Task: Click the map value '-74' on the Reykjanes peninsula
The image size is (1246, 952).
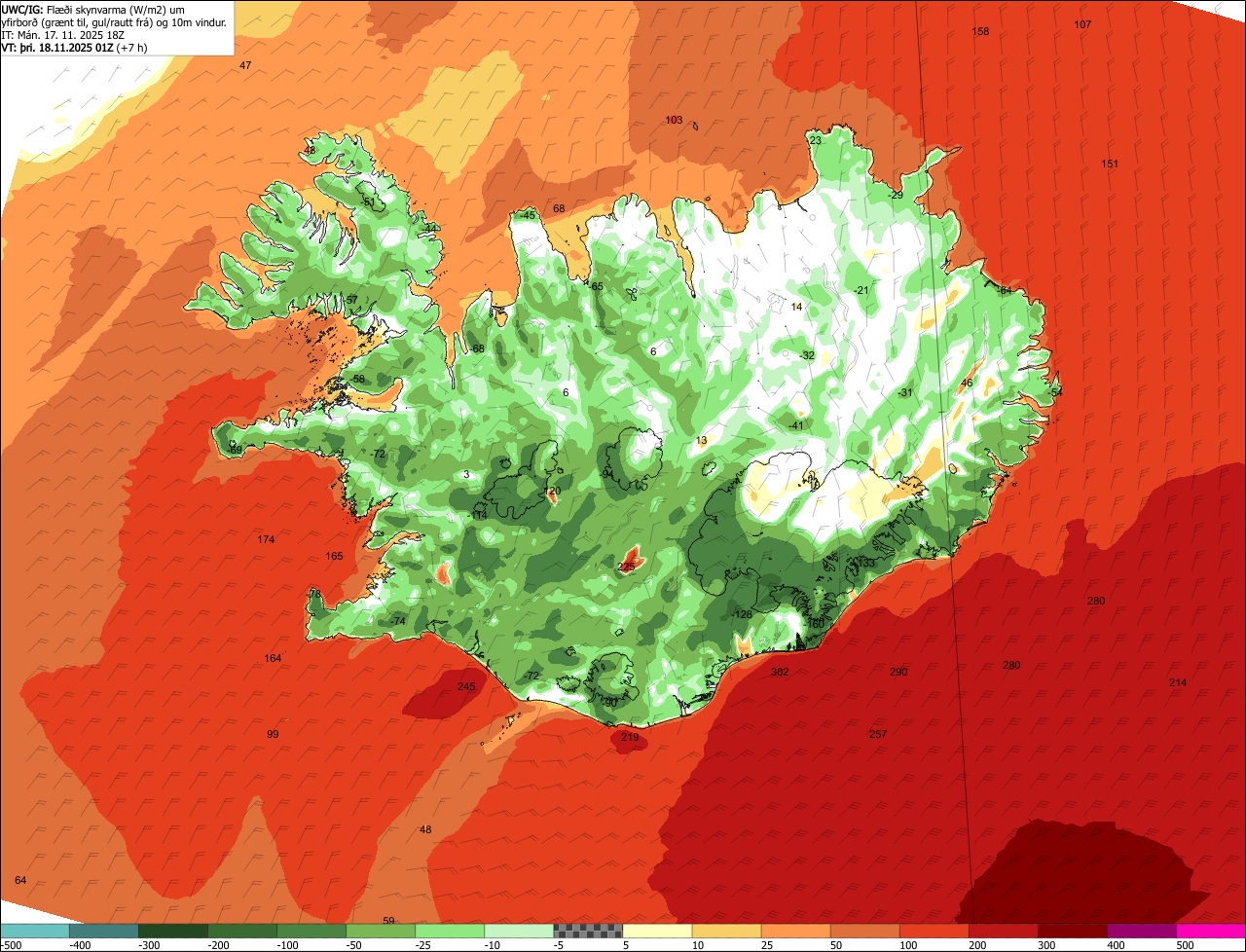Action: click(397, 621)
